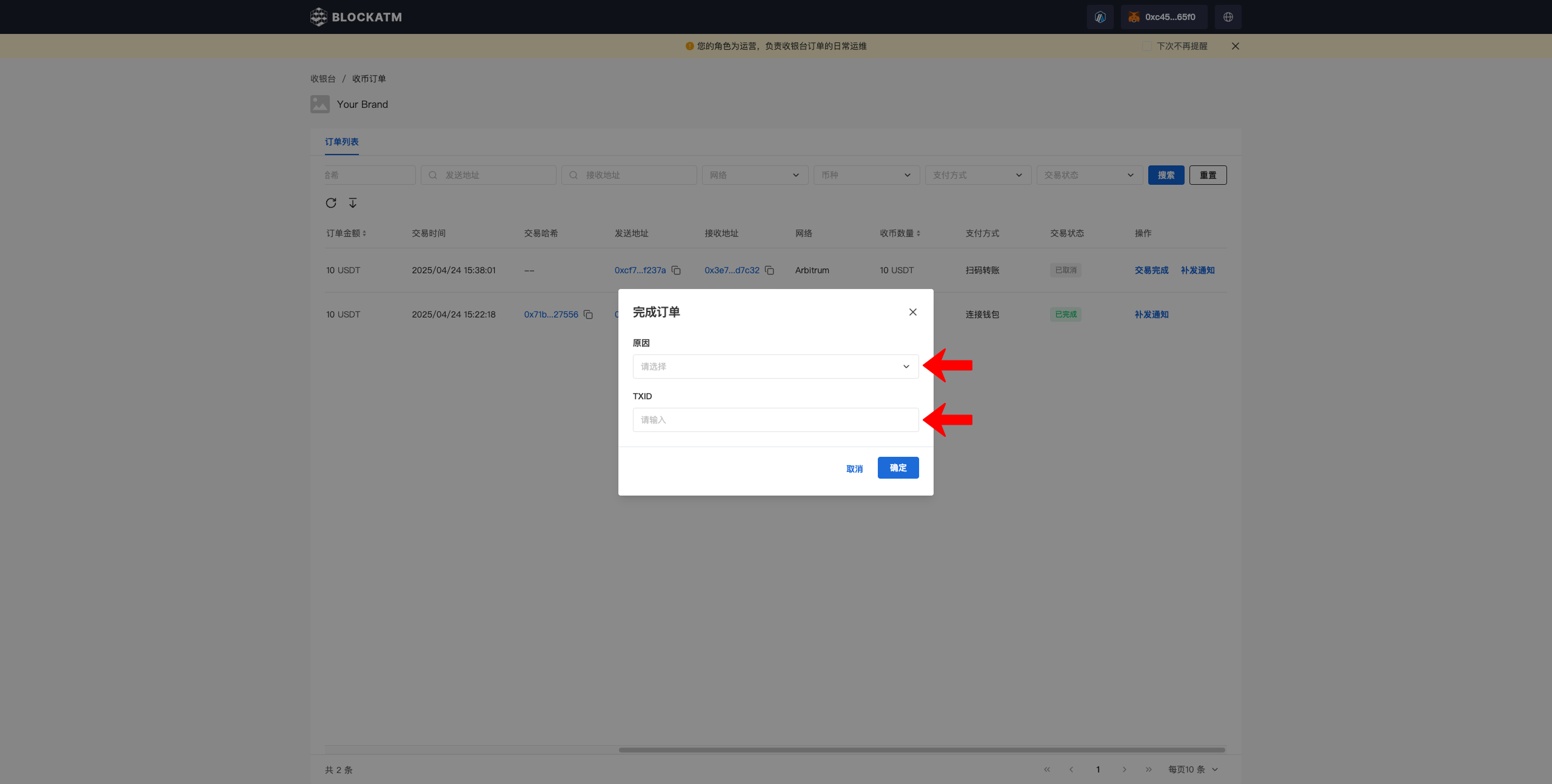
Task: Click the refresh order list icon
Action: pos(330,203)
